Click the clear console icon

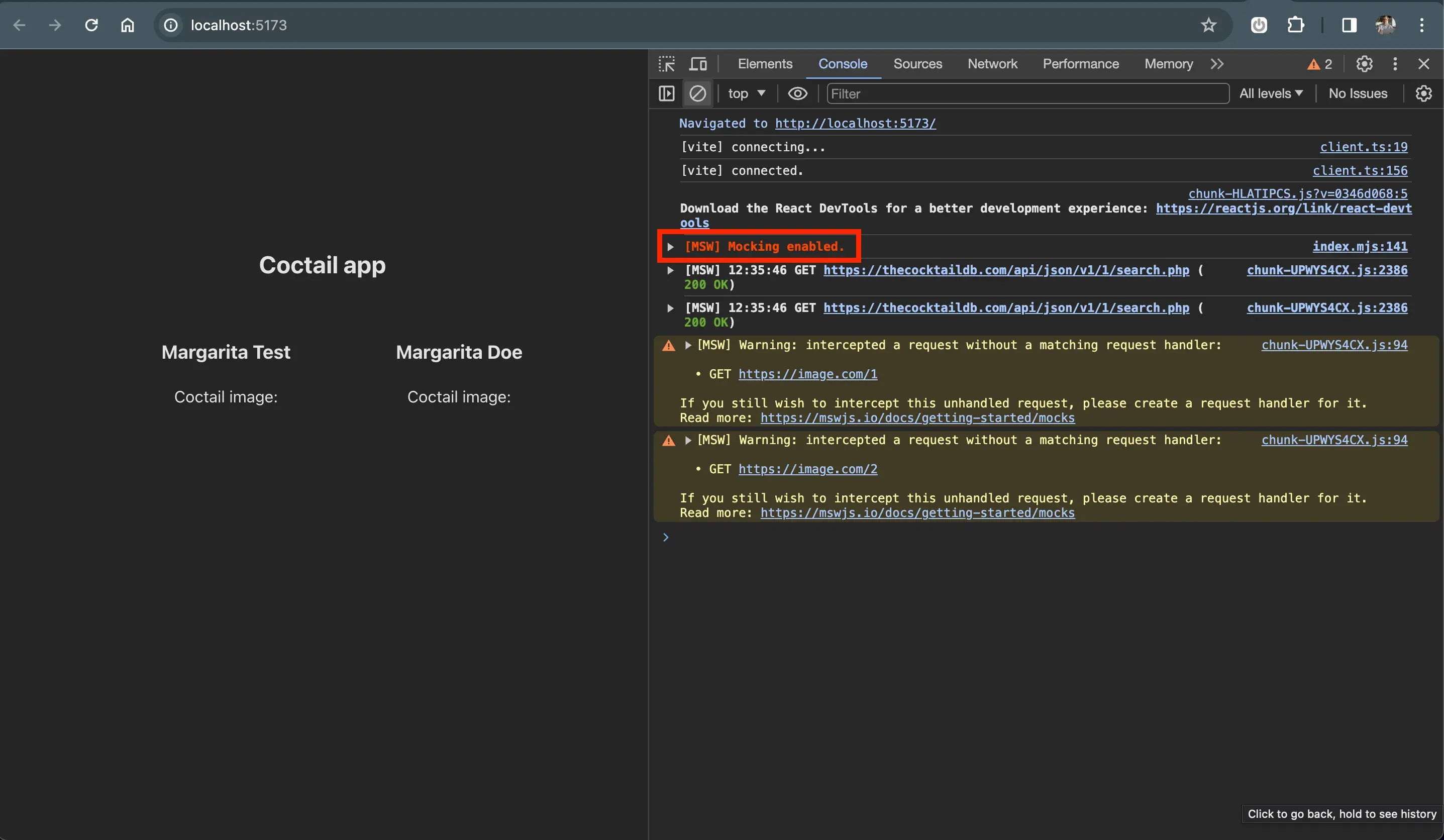click(x=697, y=93)
